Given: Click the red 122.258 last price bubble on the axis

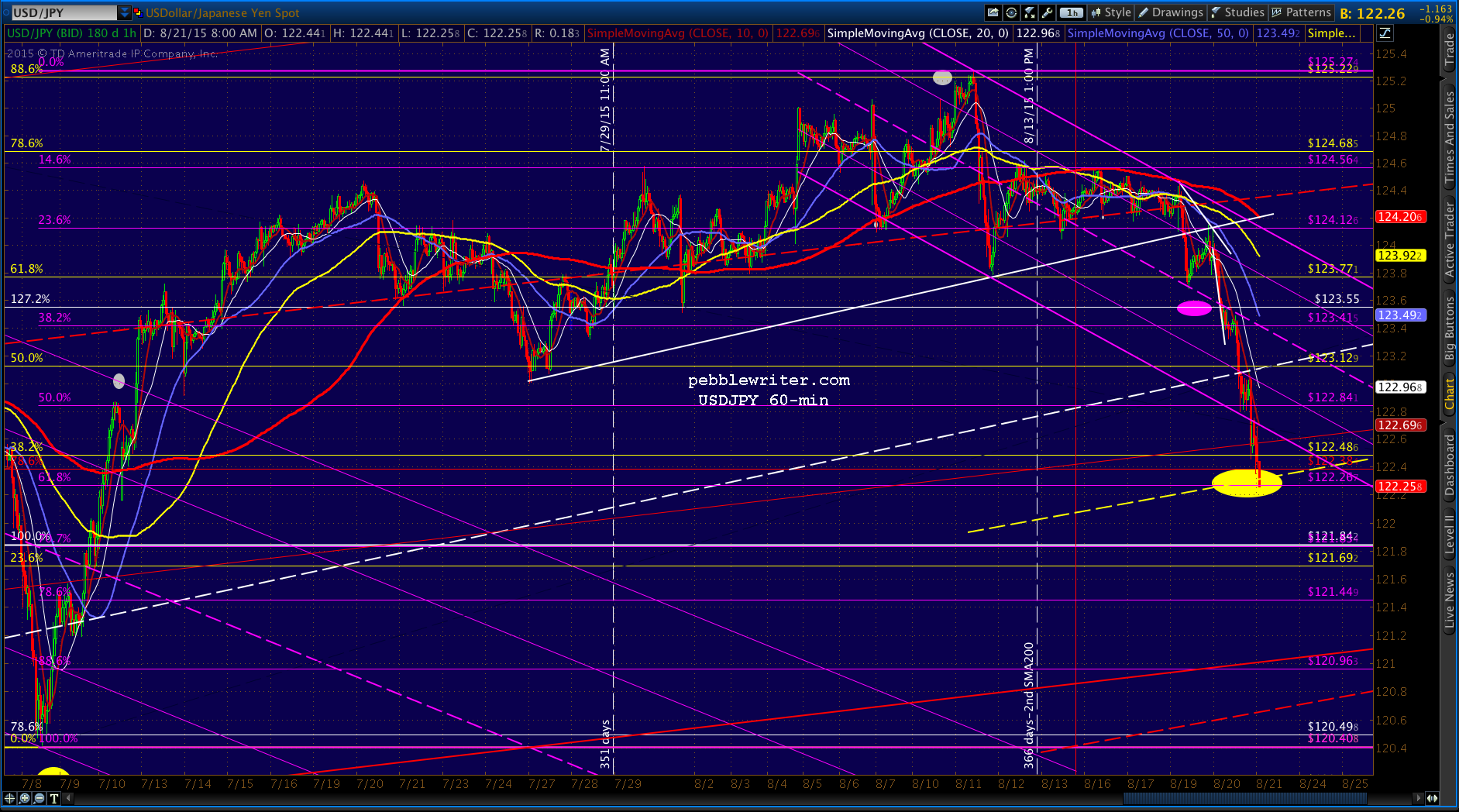Looking at the screenshot, I should [1400, 487].
